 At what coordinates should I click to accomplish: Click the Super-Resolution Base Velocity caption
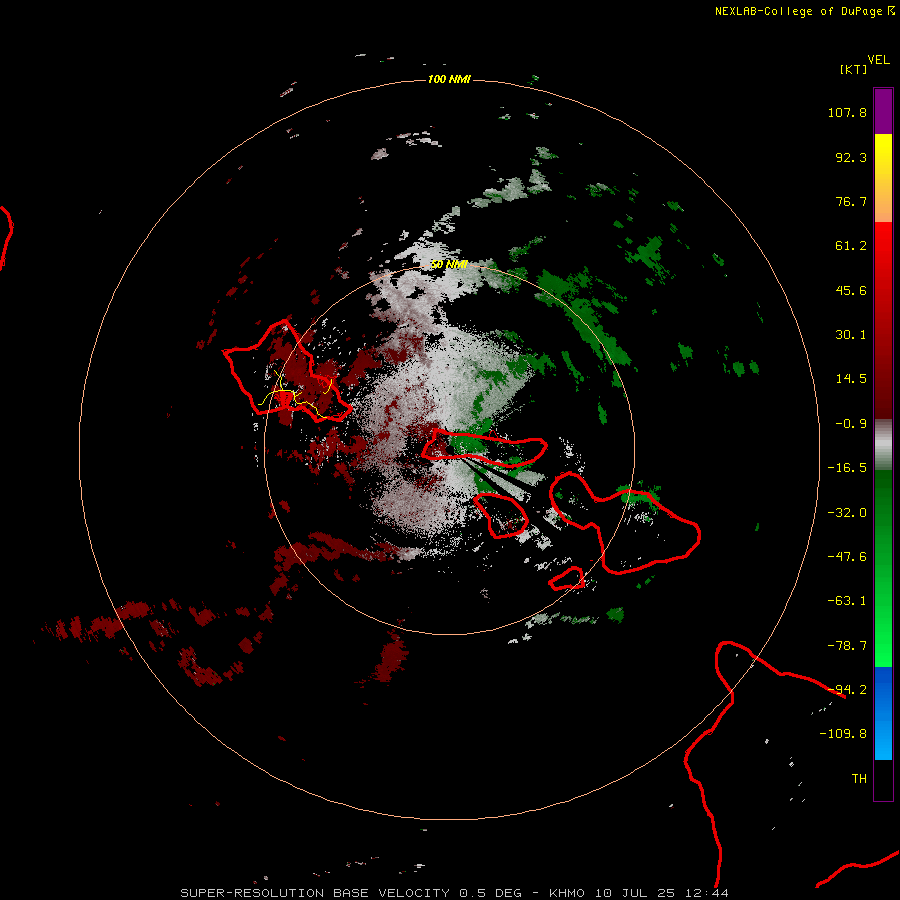(x=455, y=893)
